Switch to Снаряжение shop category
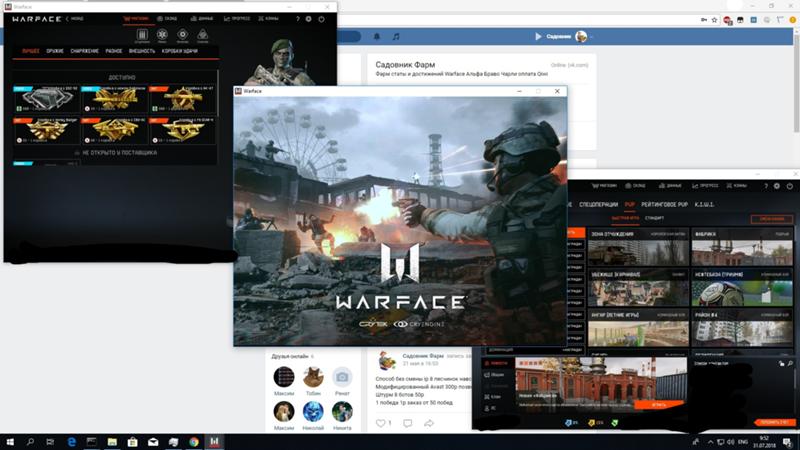800x450 pixels. point(85,51)
